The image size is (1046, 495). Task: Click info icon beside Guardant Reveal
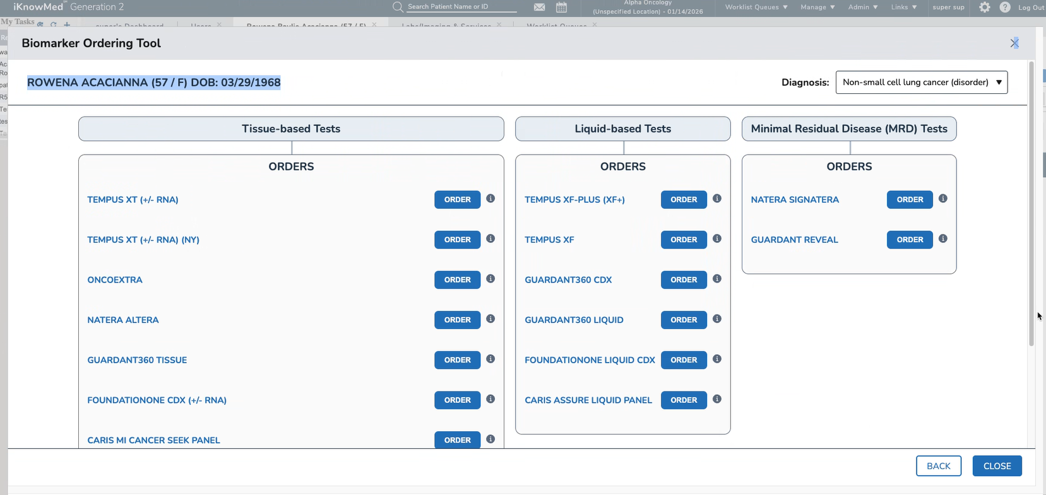point(943,239)
